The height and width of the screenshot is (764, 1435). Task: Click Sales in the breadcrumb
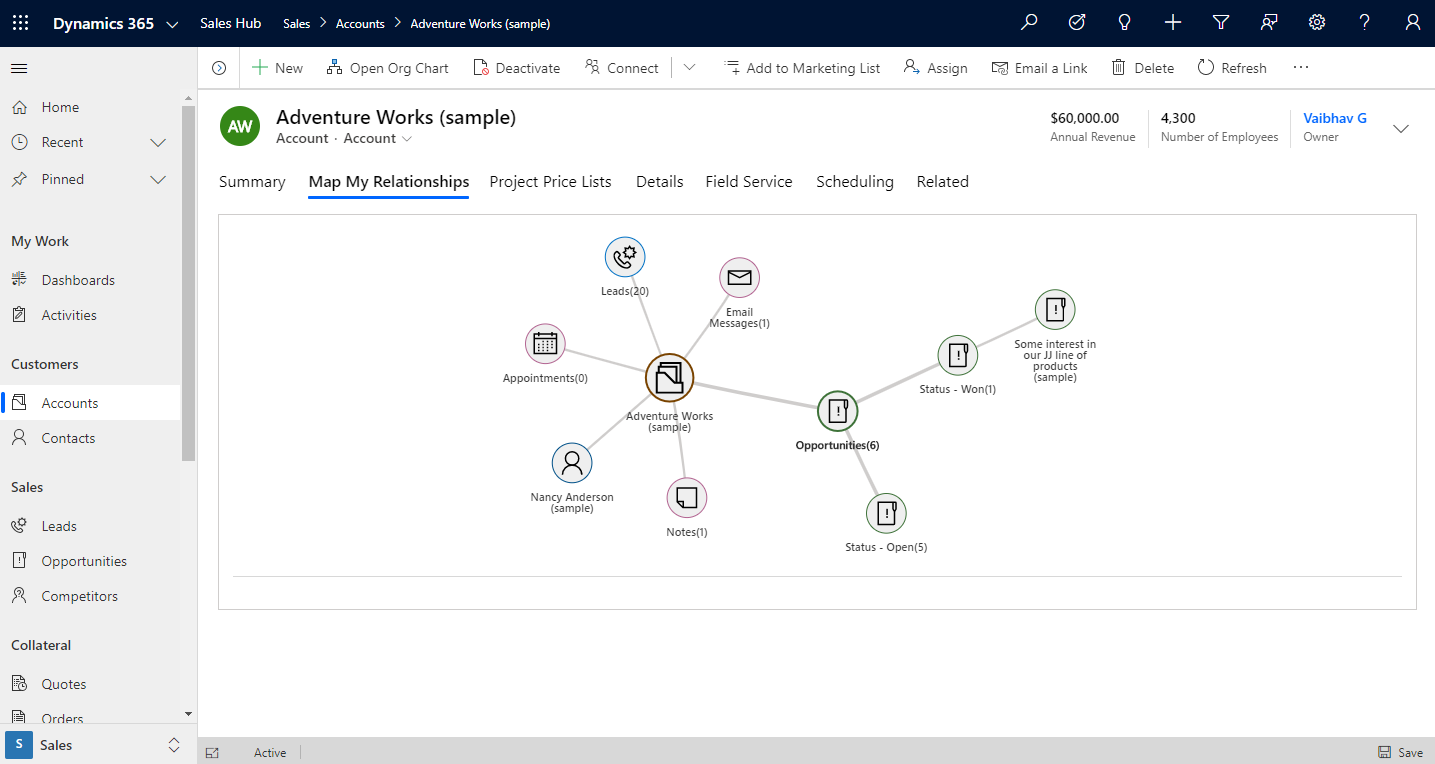pyautogui.click(x=297, y=24)
